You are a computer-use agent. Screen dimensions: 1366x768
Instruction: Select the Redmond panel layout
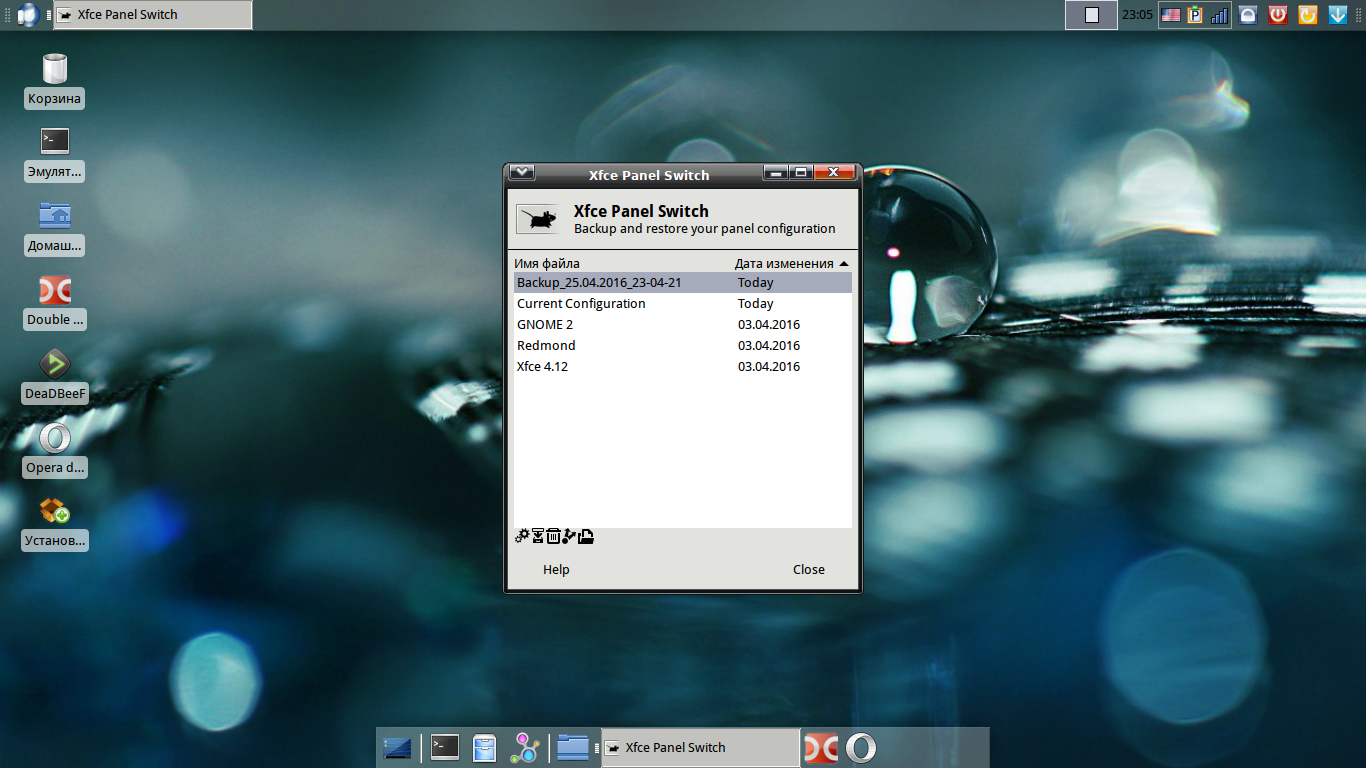tap(683, 346)
